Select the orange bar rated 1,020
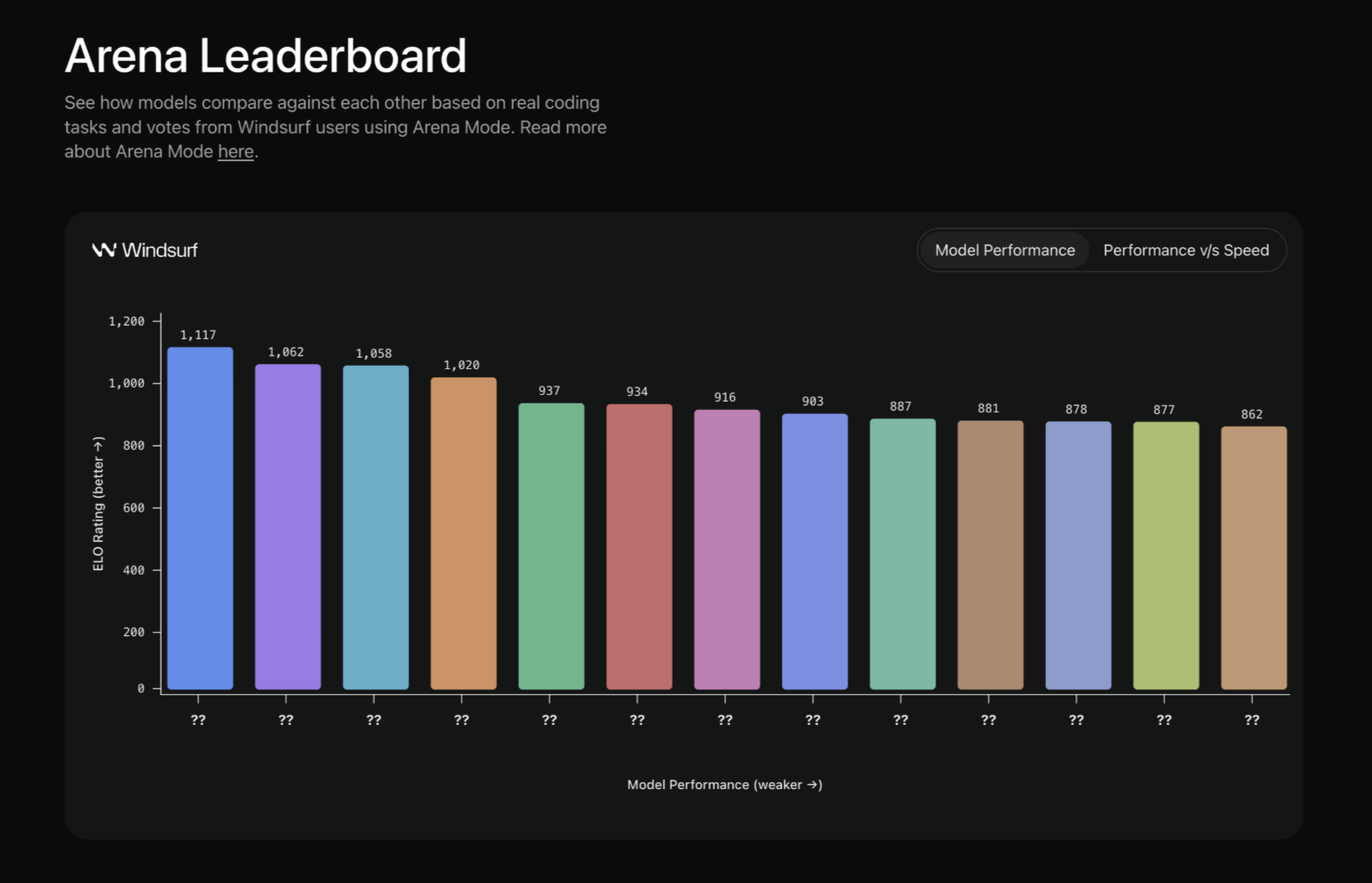Viewport: 1372px width, 883px height. point(463,533)
